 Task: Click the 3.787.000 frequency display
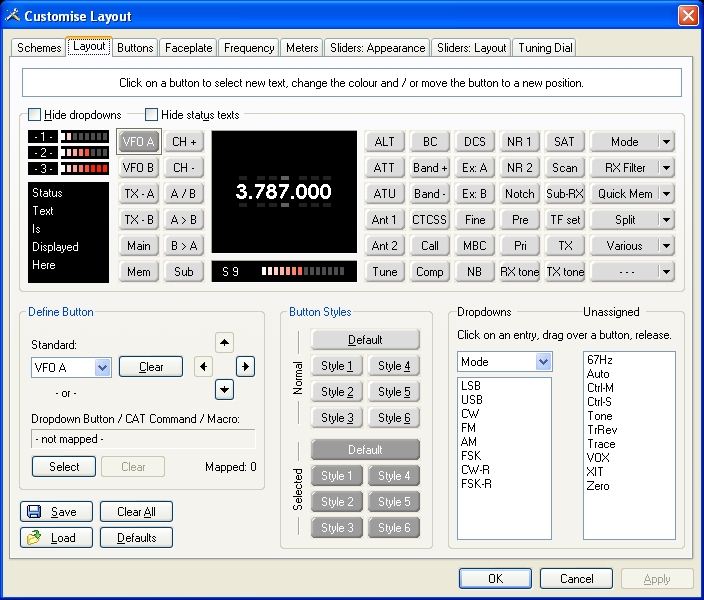(x=284, y=192)
